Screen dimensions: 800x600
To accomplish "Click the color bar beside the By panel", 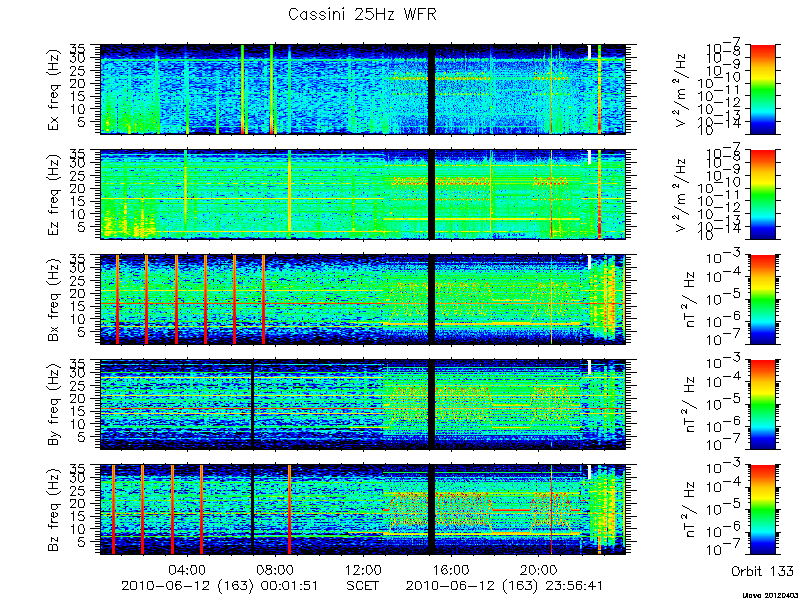I will [762, 405].
